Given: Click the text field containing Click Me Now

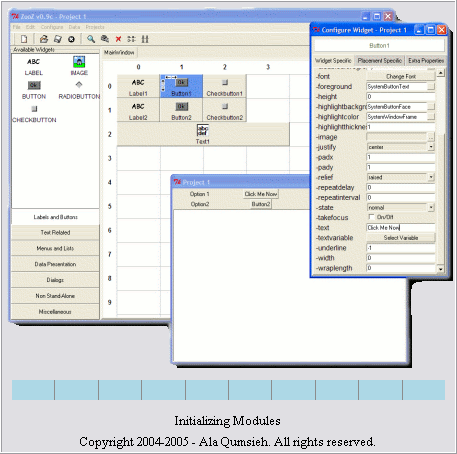Looking at the screenshot, I should coord(401,228).
